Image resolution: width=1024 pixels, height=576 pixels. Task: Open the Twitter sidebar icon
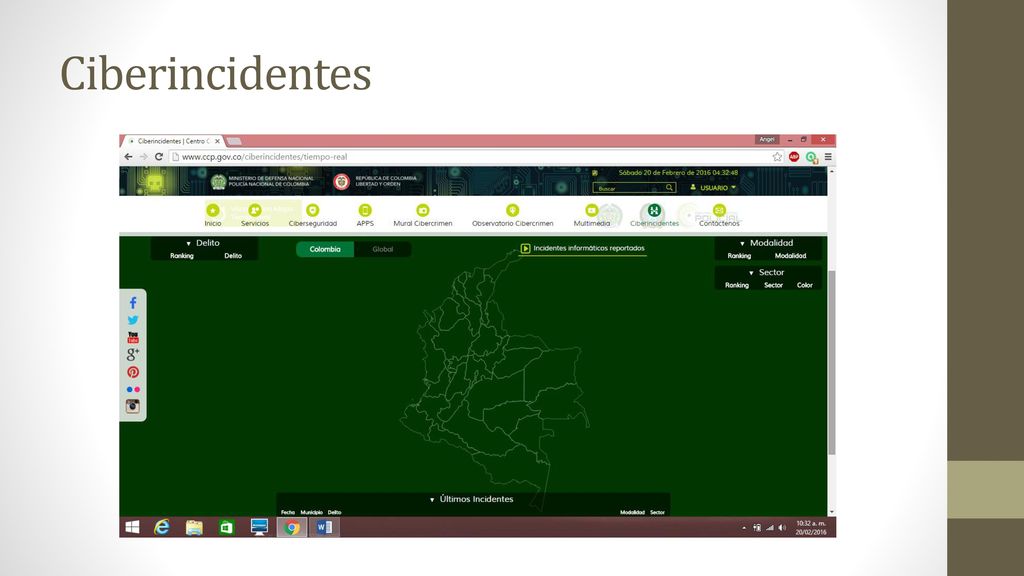coord(133,320)
